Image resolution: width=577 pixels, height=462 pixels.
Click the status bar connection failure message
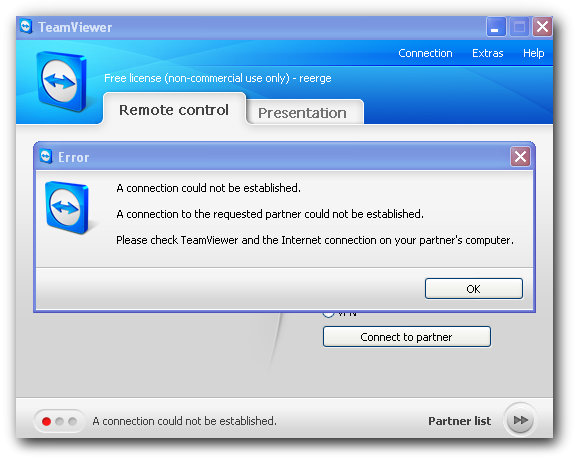pos(184,421)
